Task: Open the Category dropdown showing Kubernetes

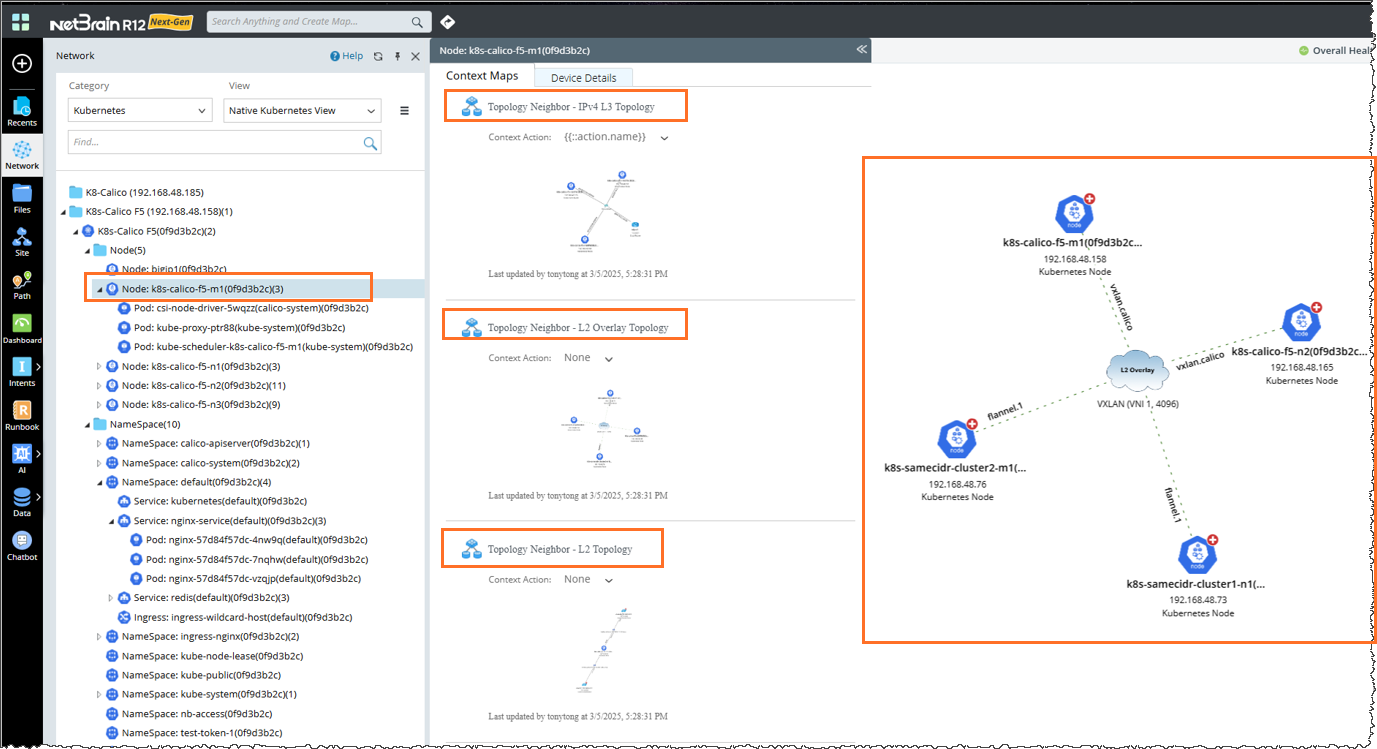Action: coord(140,111)
